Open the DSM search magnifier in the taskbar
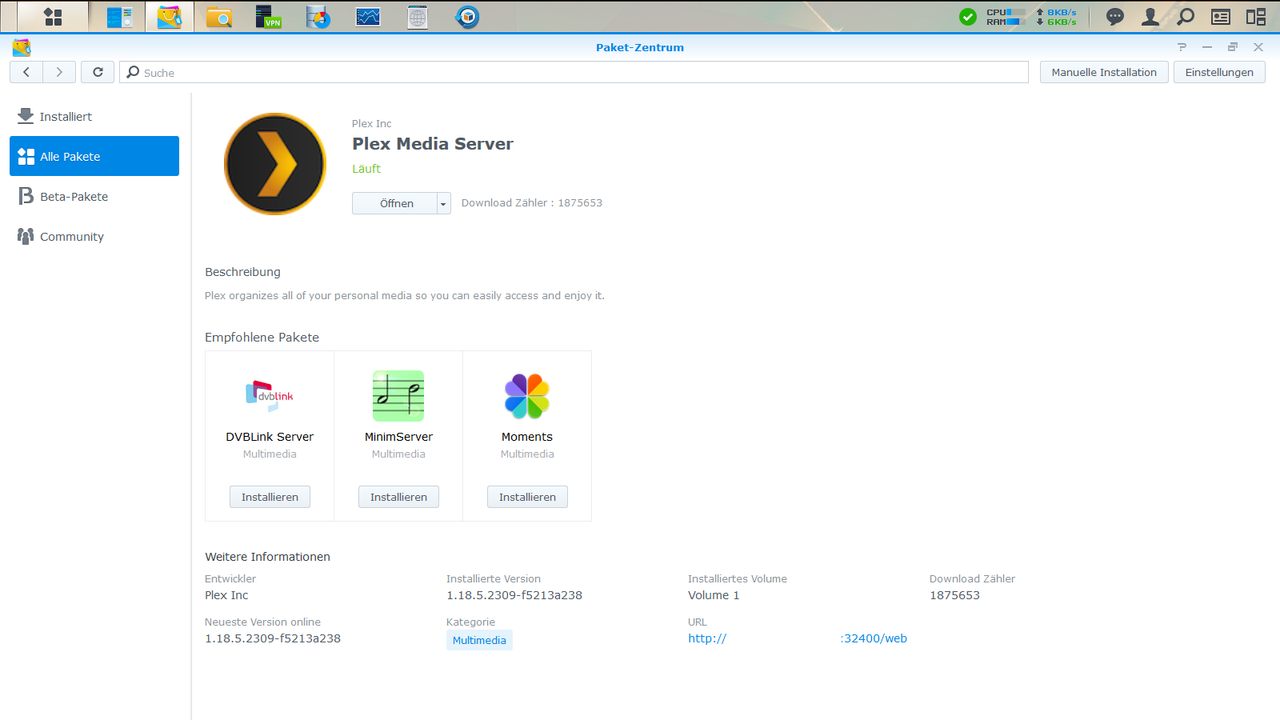Viewport: 1280px width, 720px height. [x=1186, y=17]
